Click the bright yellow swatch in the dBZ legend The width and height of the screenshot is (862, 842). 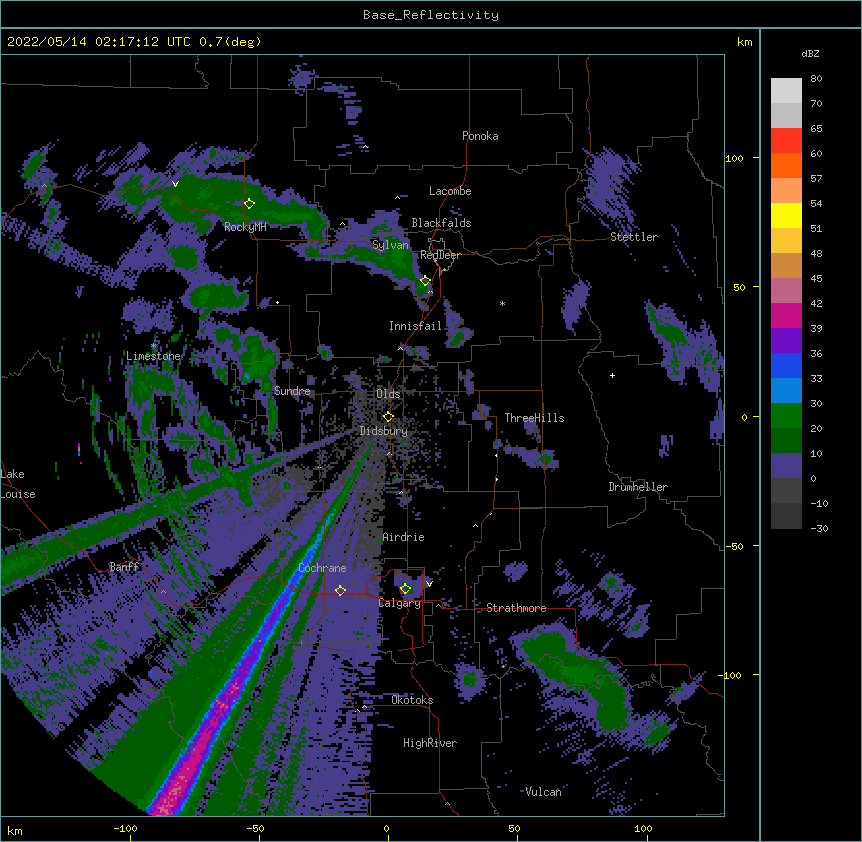point(786,215)
